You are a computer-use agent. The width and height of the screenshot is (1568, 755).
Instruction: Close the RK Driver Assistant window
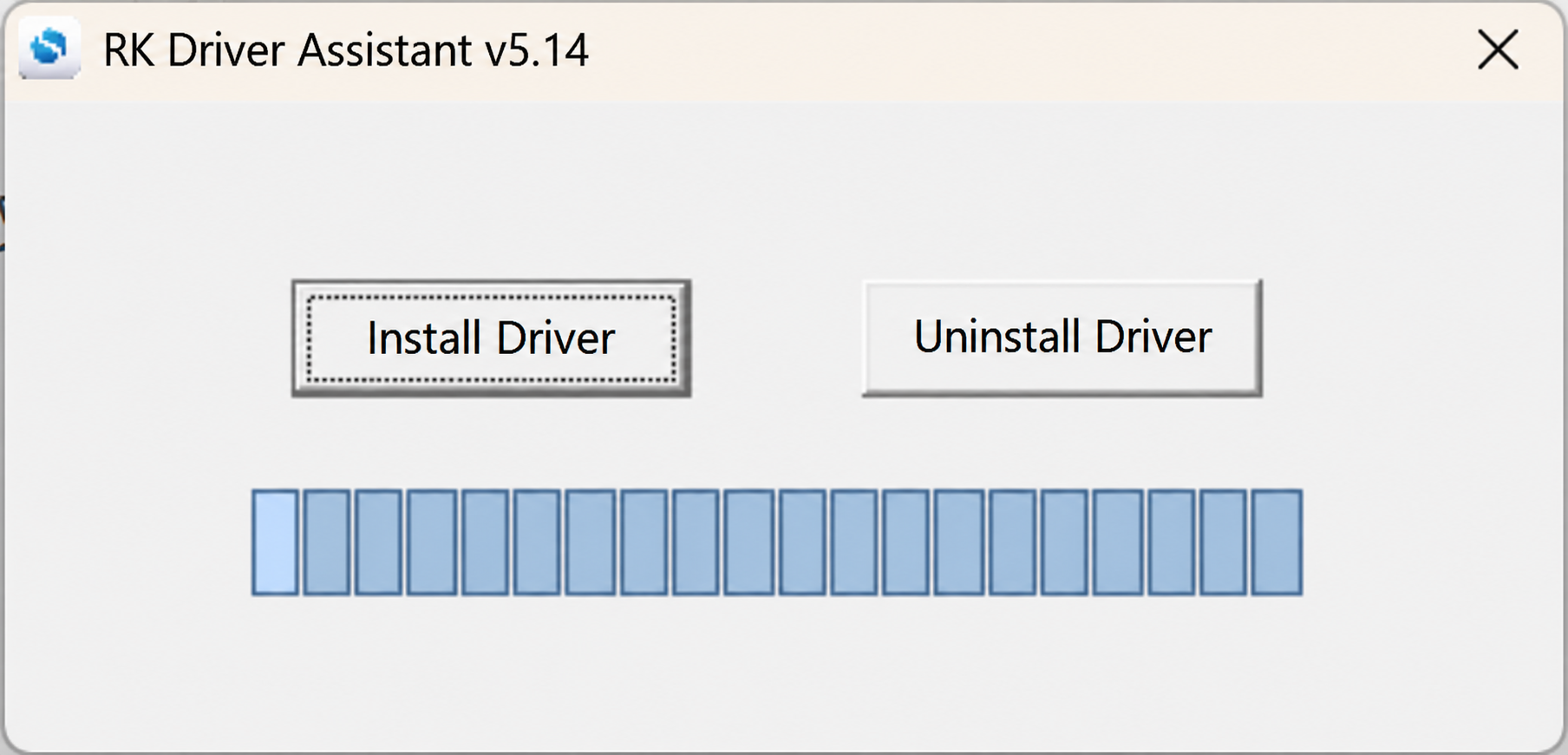[1498, 49]
